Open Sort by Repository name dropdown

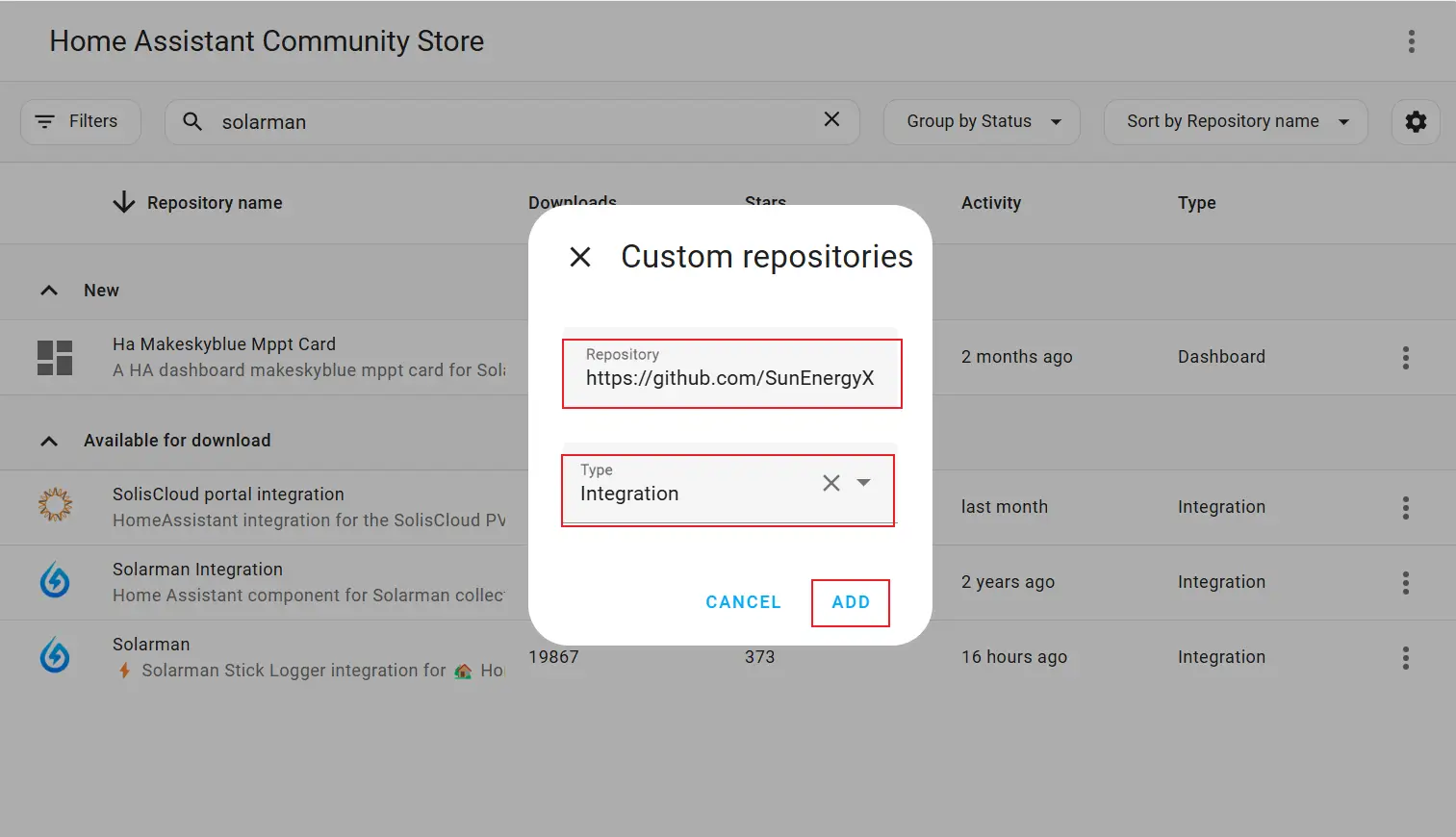(x=1236, y=122)
